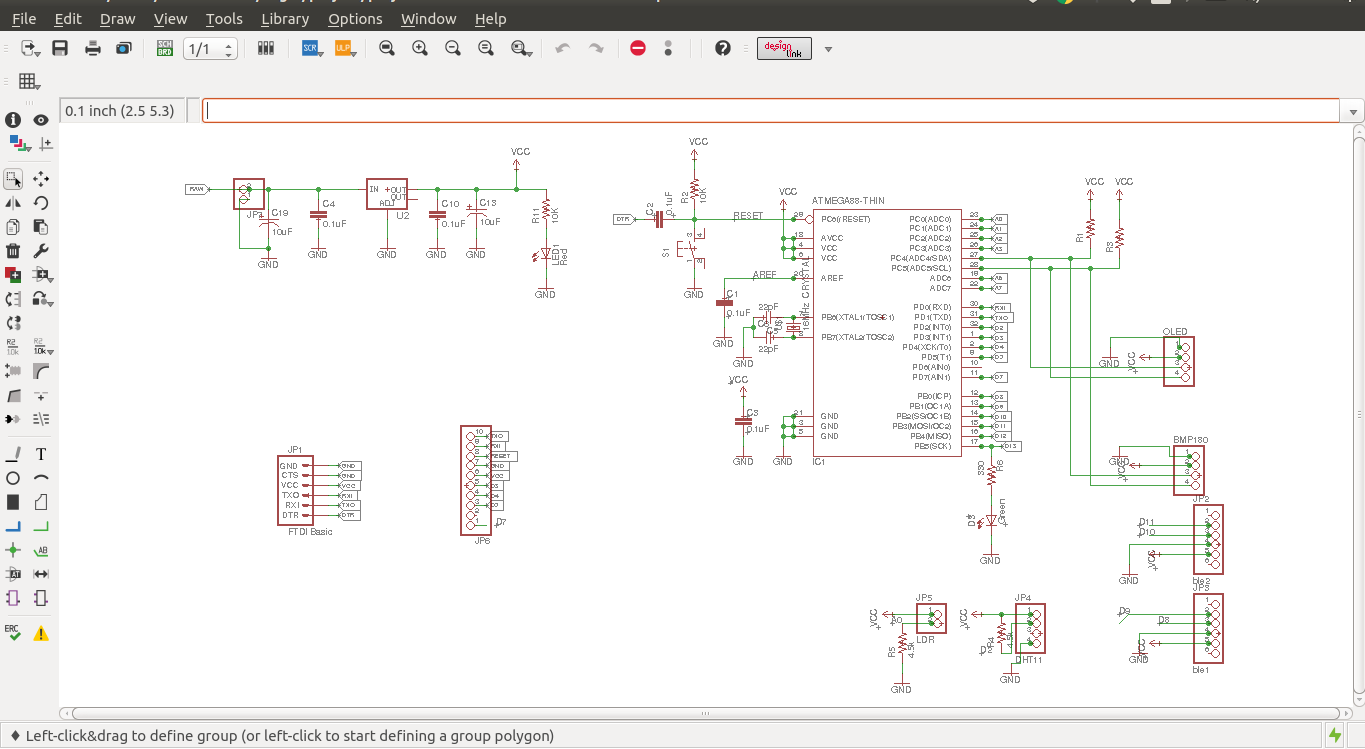Select the Text tool
Screen dimensions: 1365x749
(41, 454)
